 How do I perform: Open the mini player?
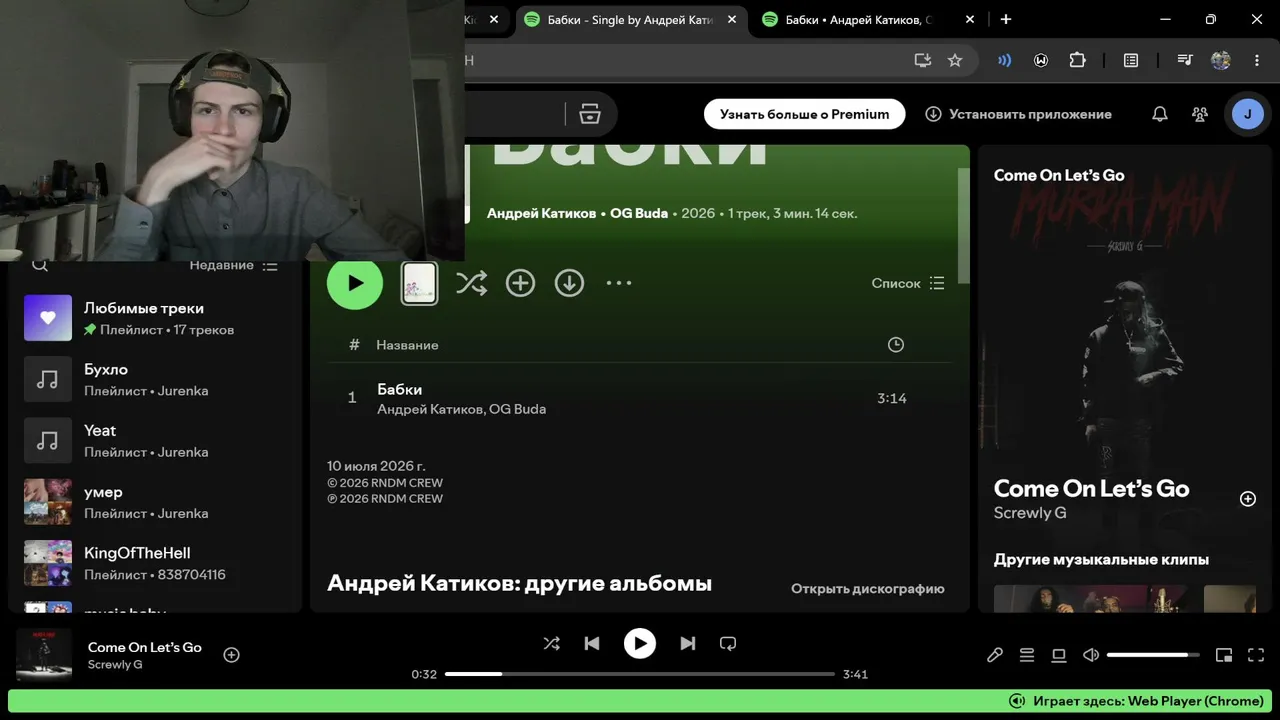pos(1224,655)
